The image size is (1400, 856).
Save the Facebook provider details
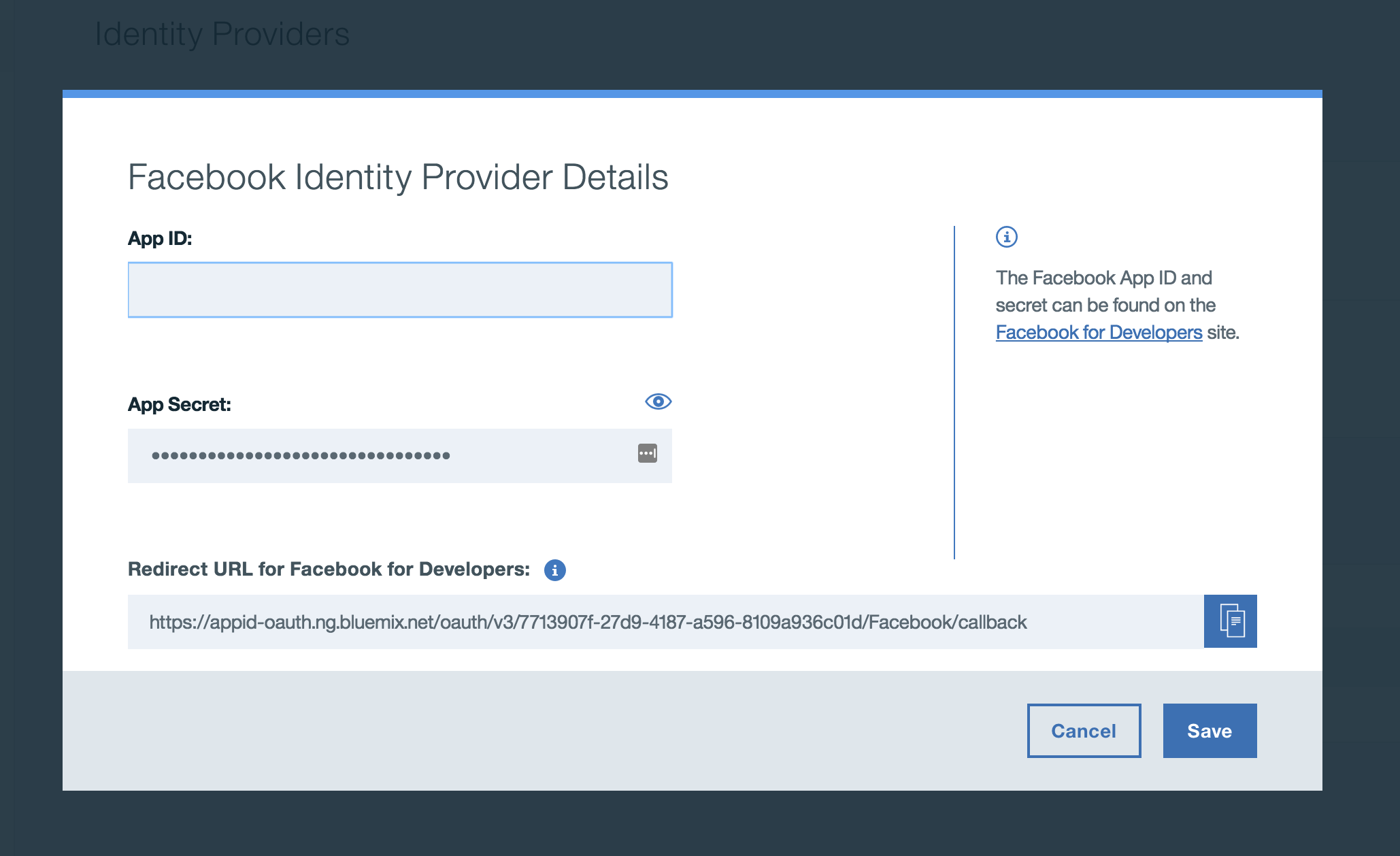(1209, 731)
